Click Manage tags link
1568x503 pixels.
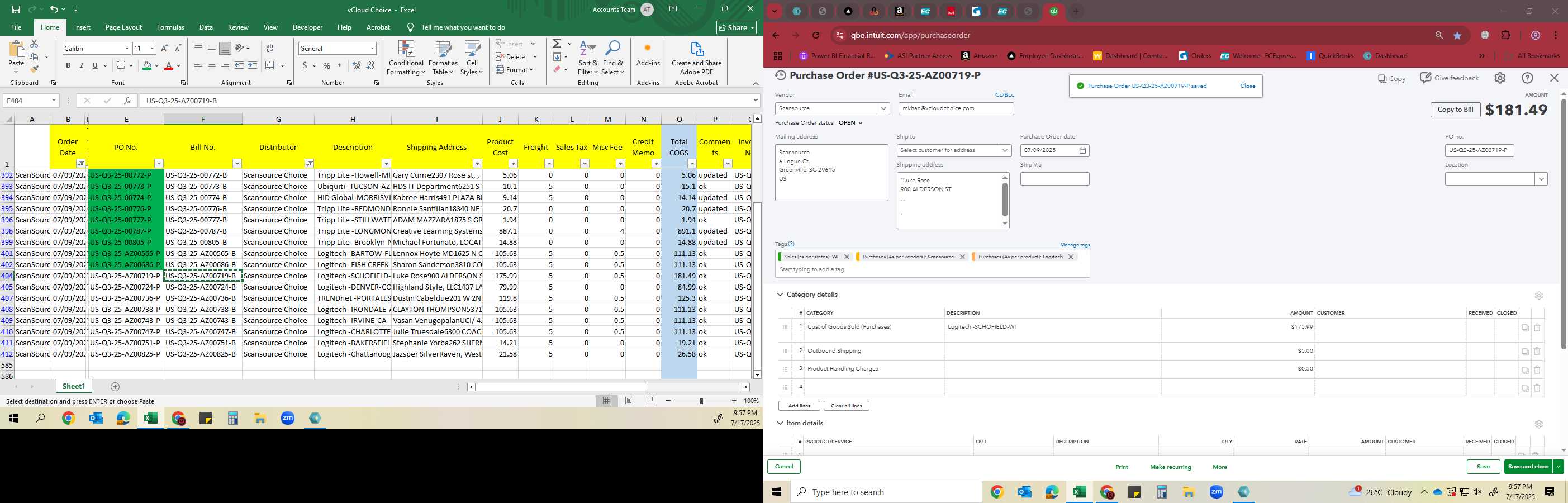(x=1075, y=245)
